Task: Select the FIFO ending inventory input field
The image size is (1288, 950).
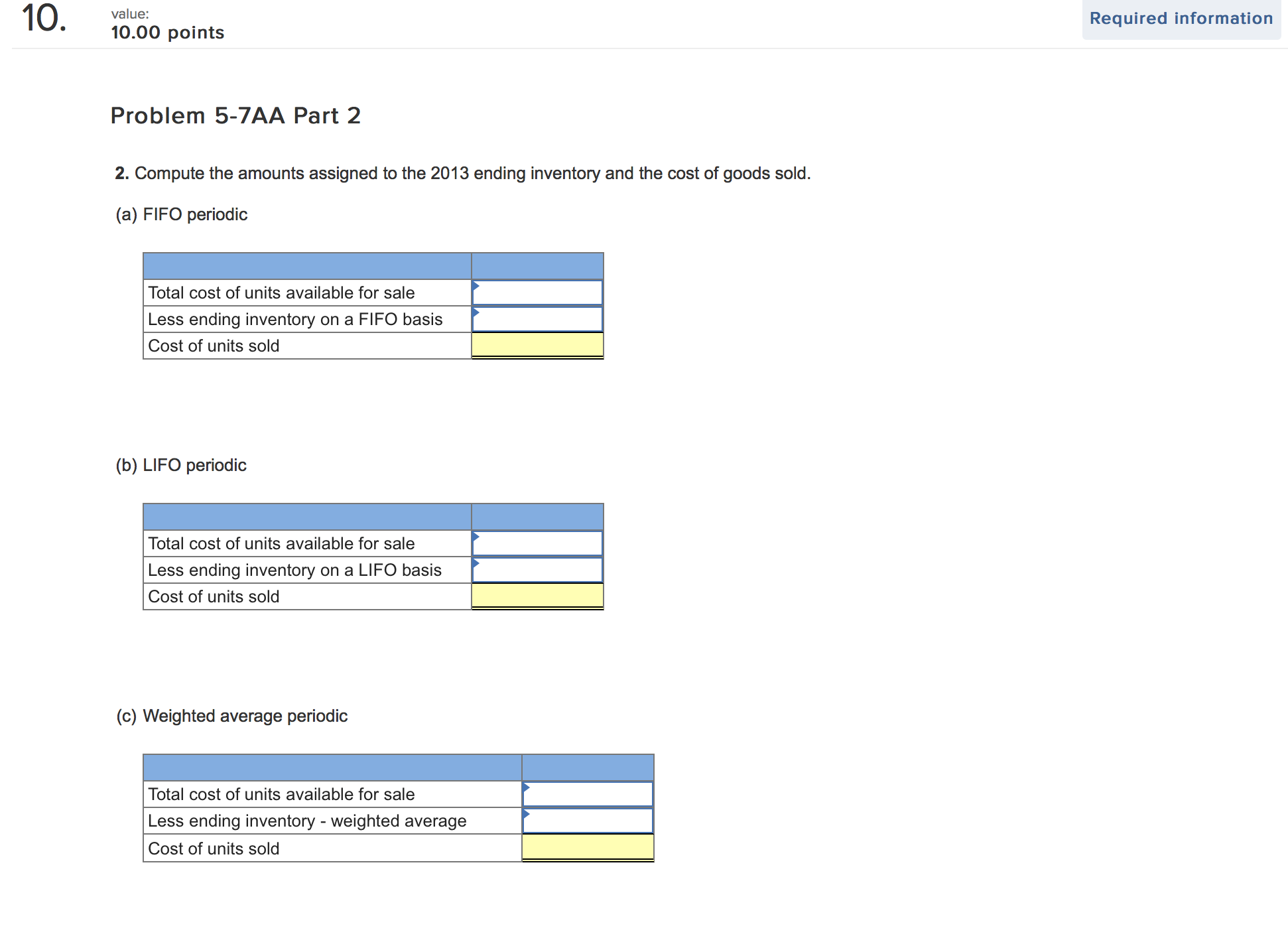Action: [537, 318]
